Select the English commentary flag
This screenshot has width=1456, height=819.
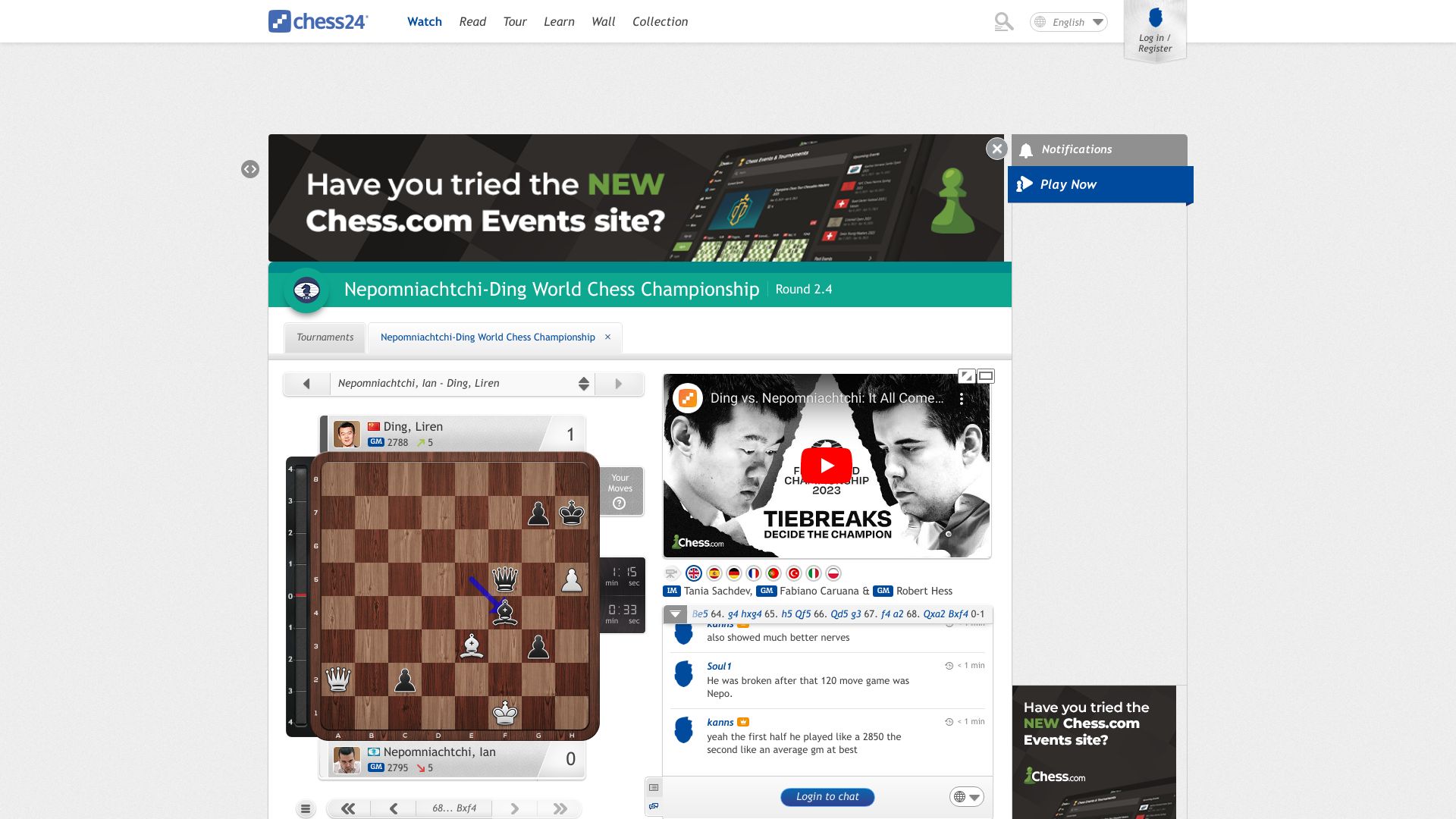pyautogui.click(x=693, y=573)
